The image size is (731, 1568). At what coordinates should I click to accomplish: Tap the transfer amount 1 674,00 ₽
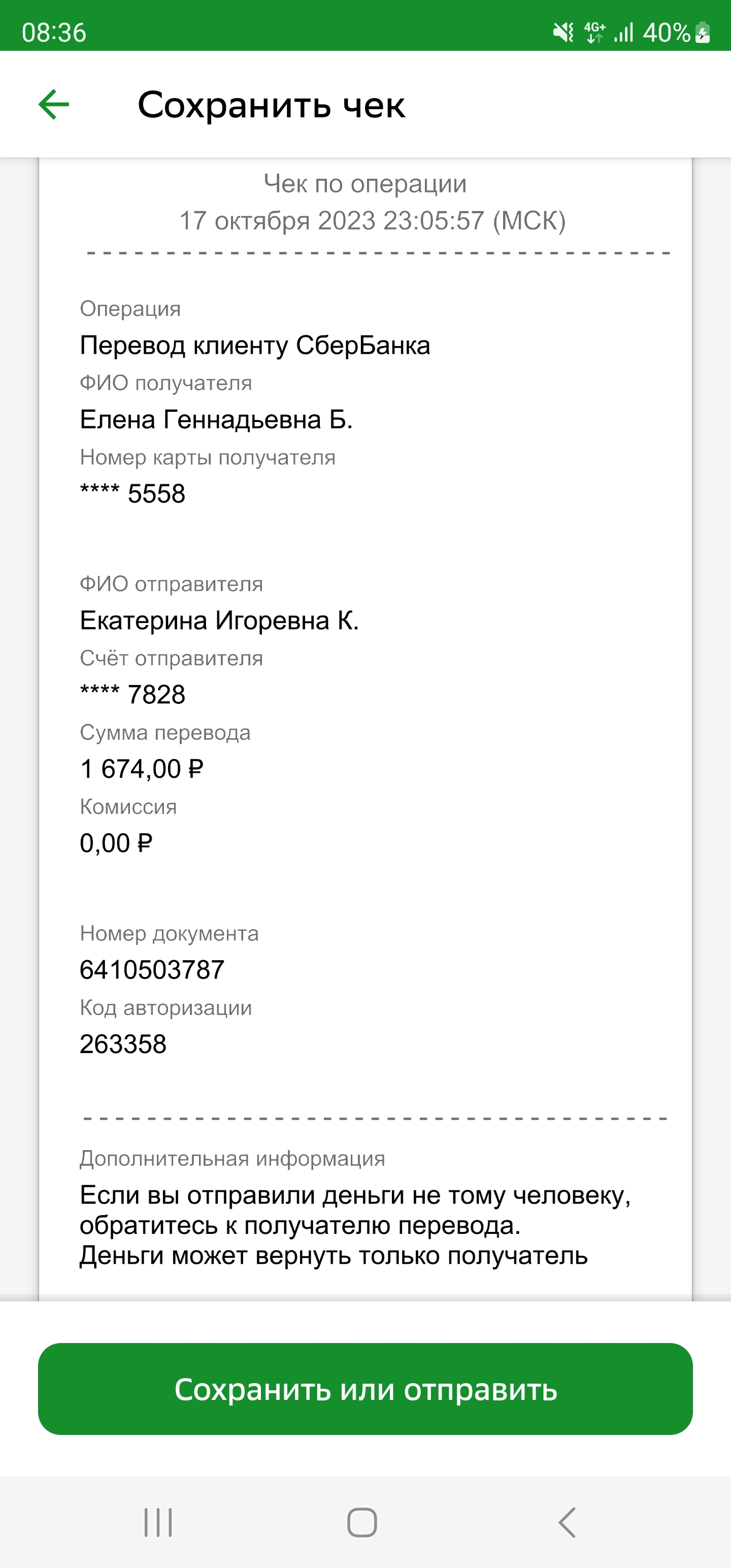(x=141, y=769)
